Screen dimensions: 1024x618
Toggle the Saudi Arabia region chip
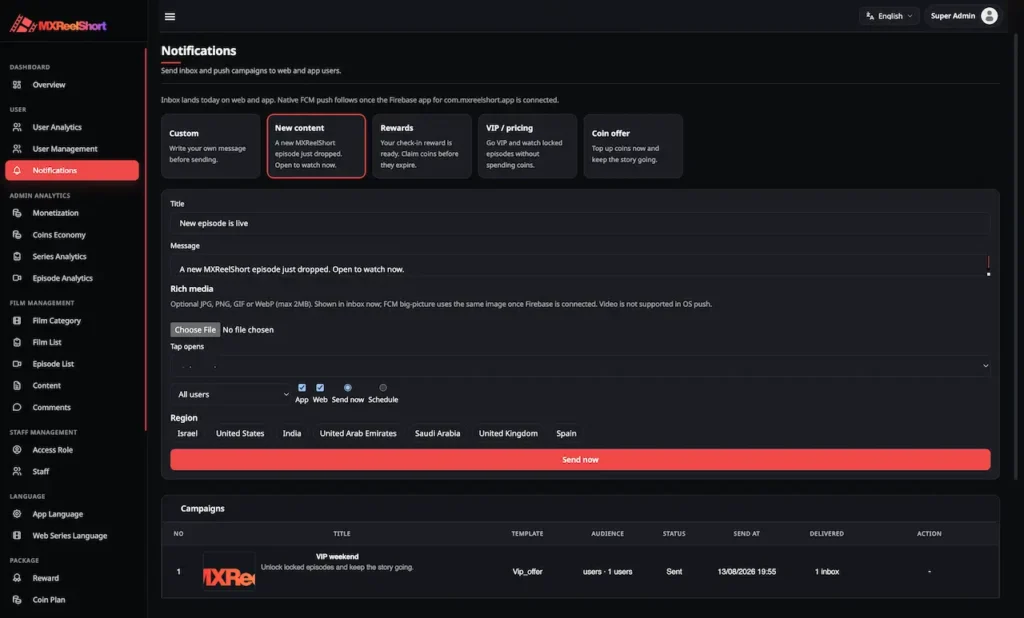pyautogui.click(x=438, y=433)
